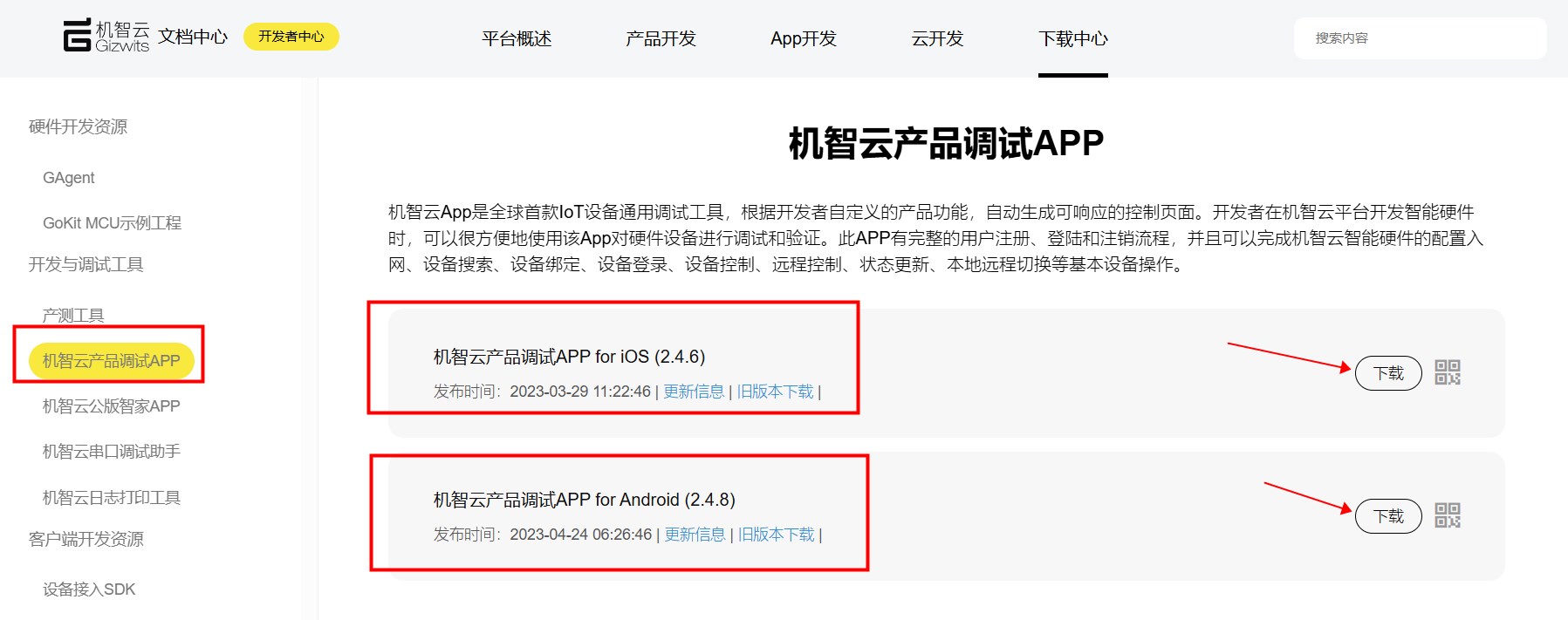The height and width of the screenshot is (620, 1568).
Task: Go to the 云开发 nav tab
Action: 937,38
